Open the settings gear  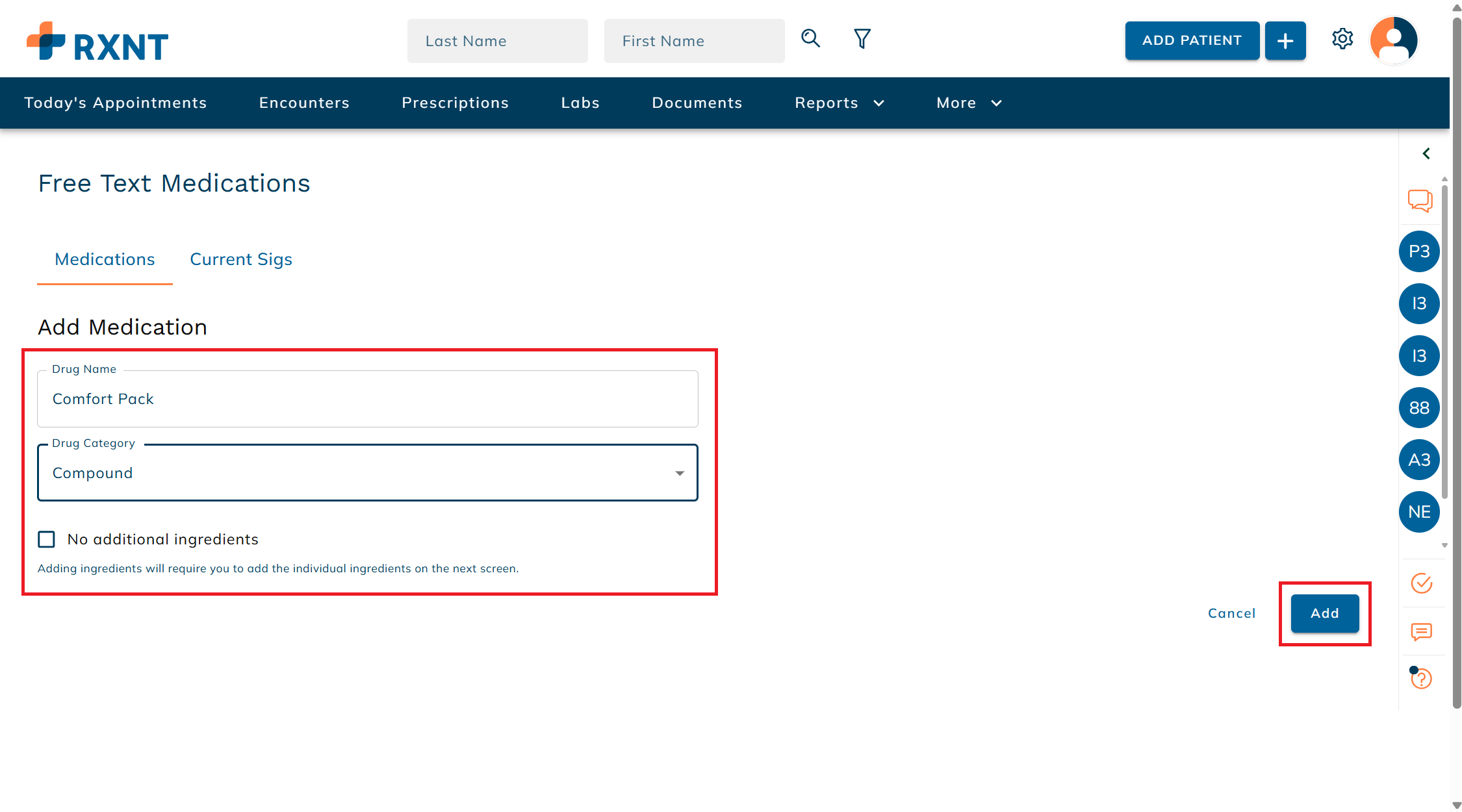[1342, 39]
